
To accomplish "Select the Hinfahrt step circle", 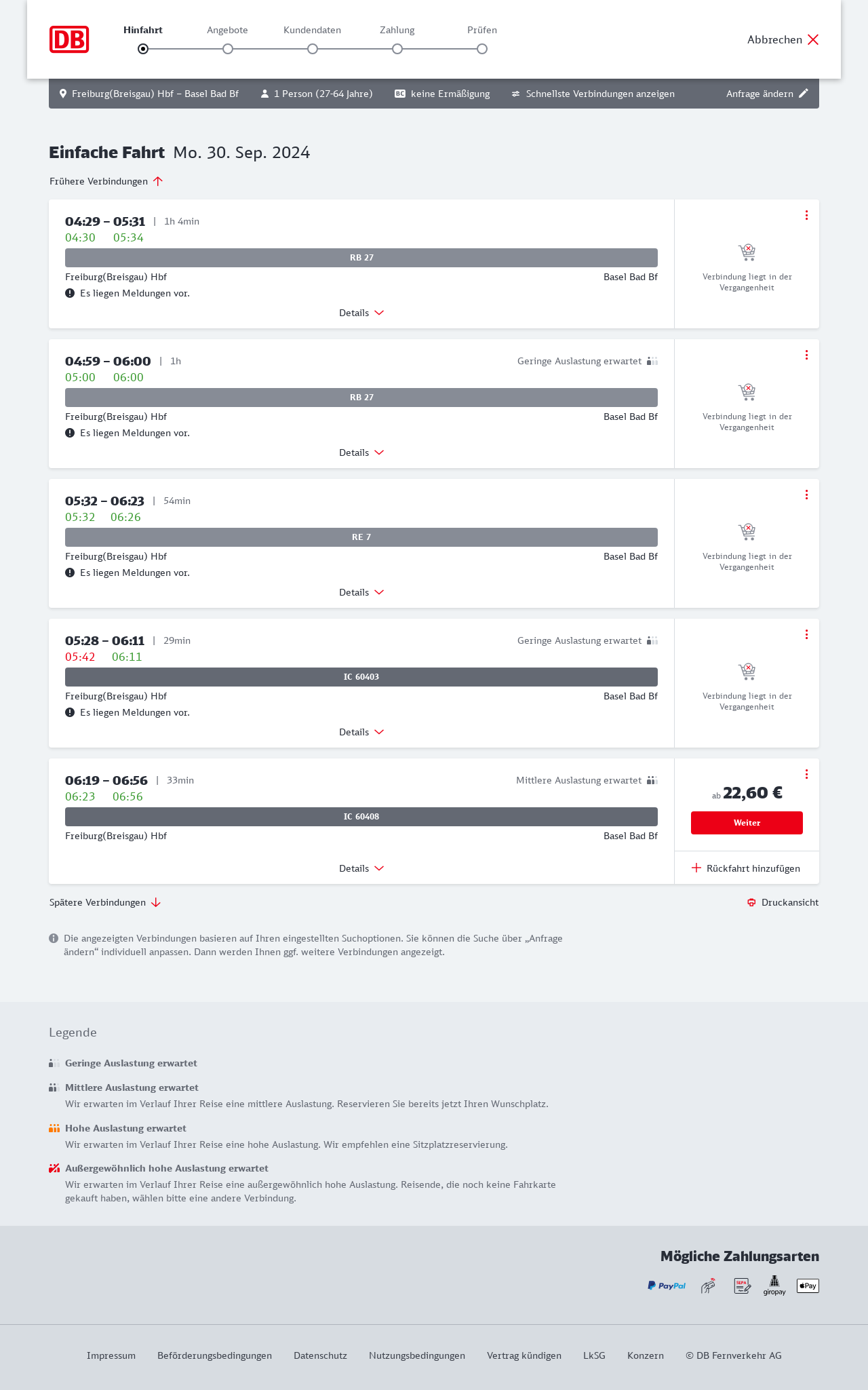I will (143, 49).
